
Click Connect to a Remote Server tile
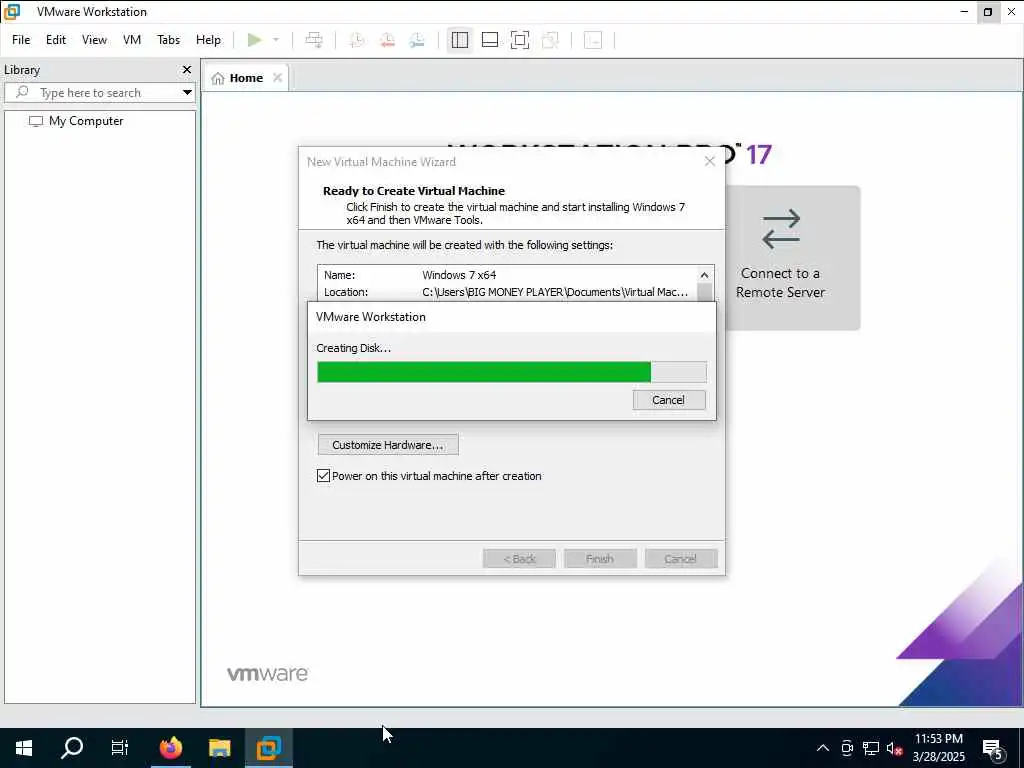pos(780,258)
